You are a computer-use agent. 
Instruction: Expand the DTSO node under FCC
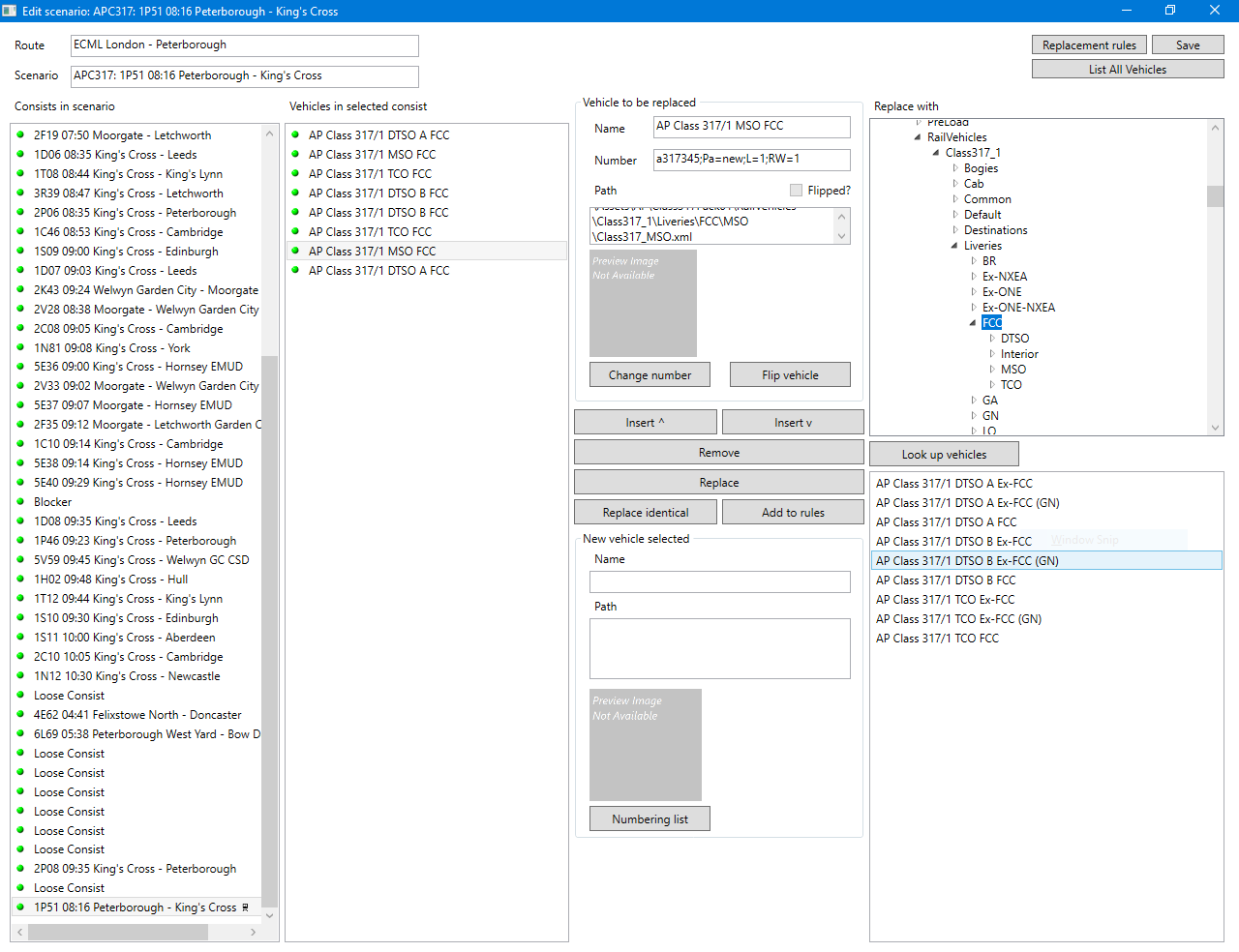point(992,339)
